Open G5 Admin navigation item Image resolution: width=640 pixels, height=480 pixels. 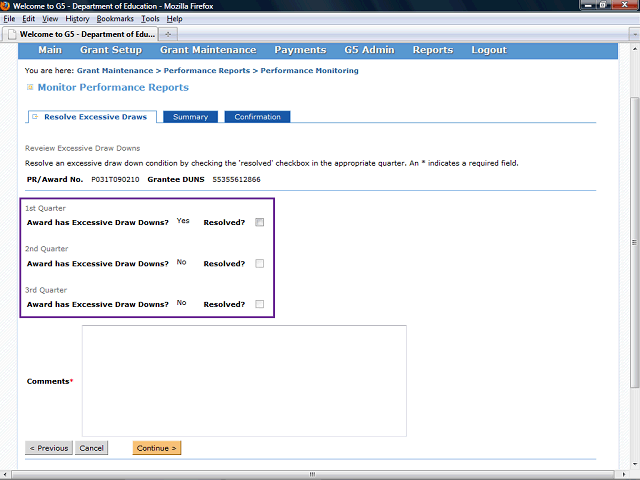tap(369, 50)
